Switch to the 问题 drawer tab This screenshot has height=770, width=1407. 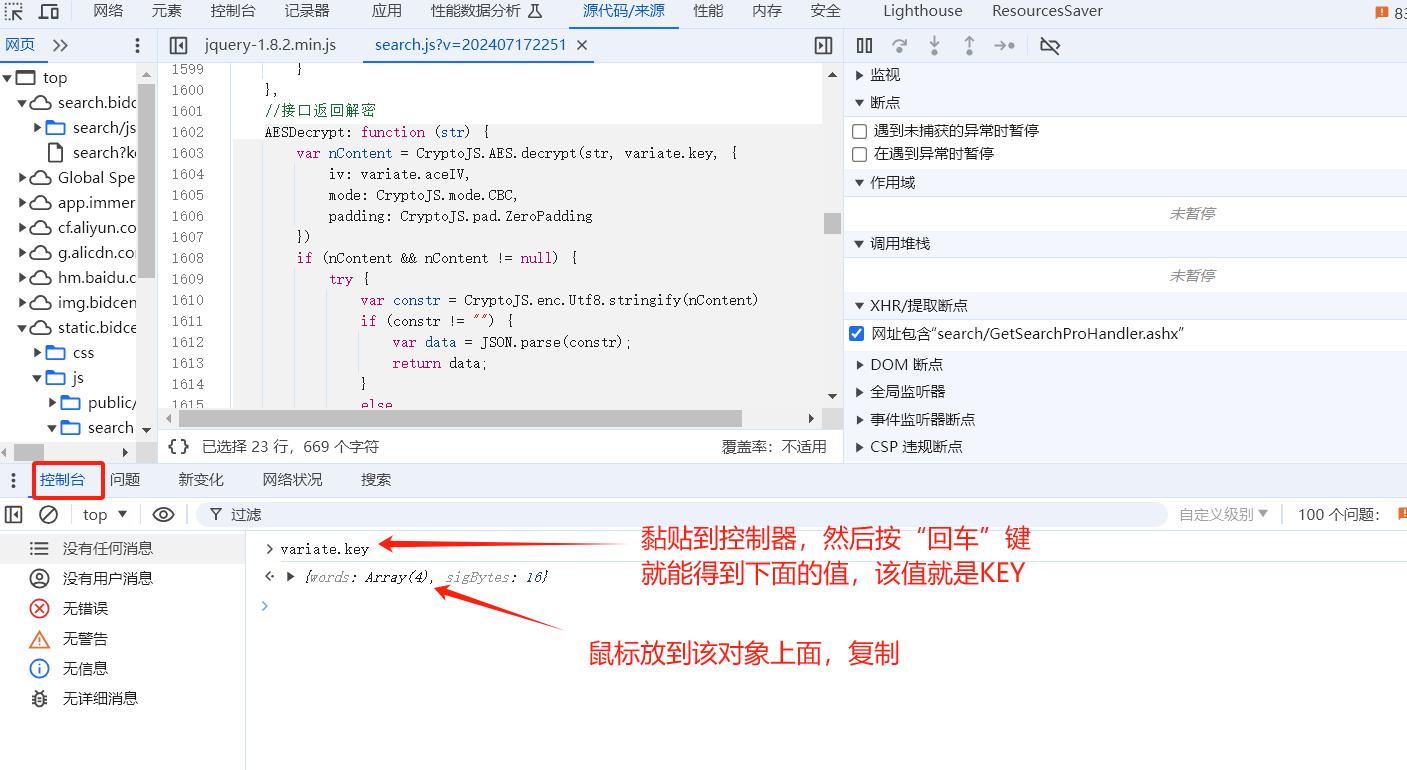125,480
